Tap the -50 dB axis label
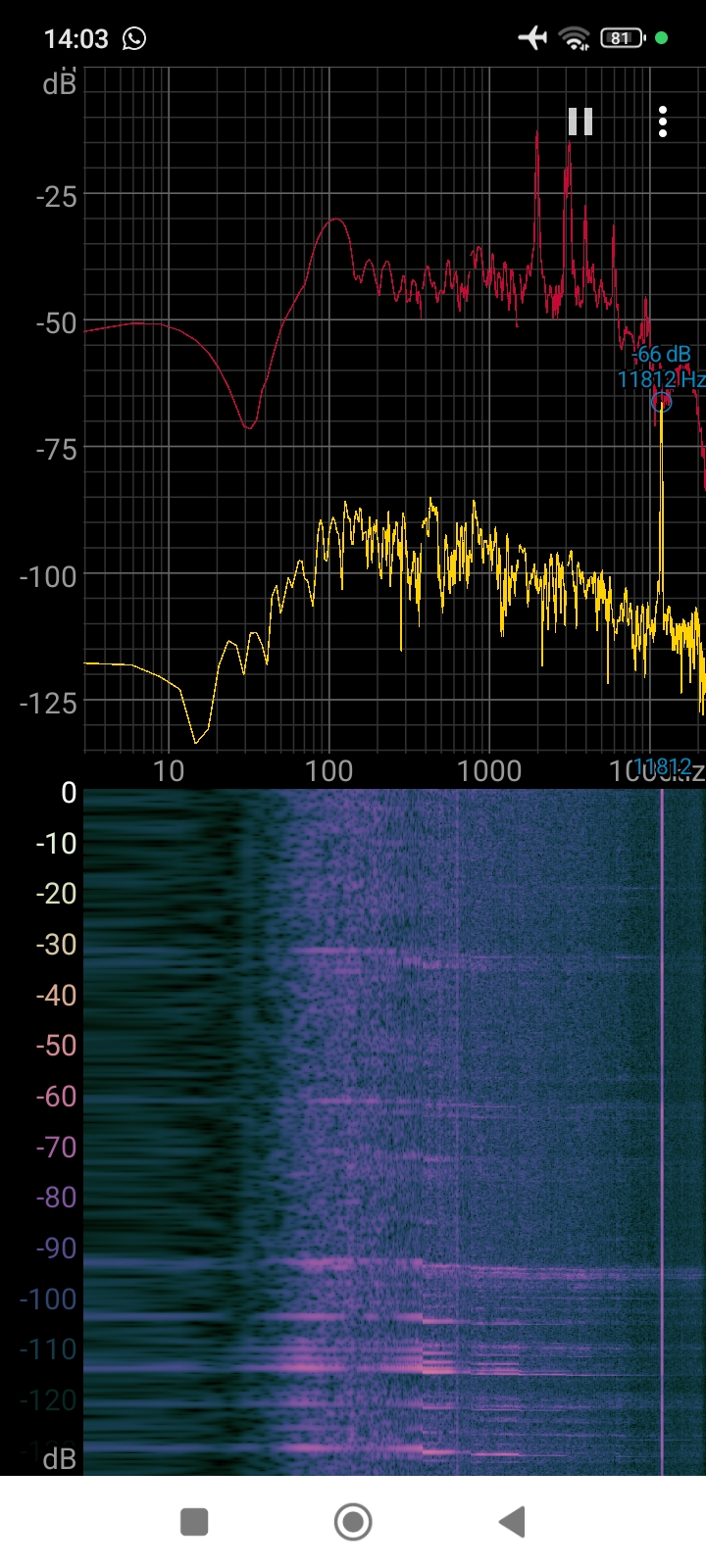 [56, 323]
